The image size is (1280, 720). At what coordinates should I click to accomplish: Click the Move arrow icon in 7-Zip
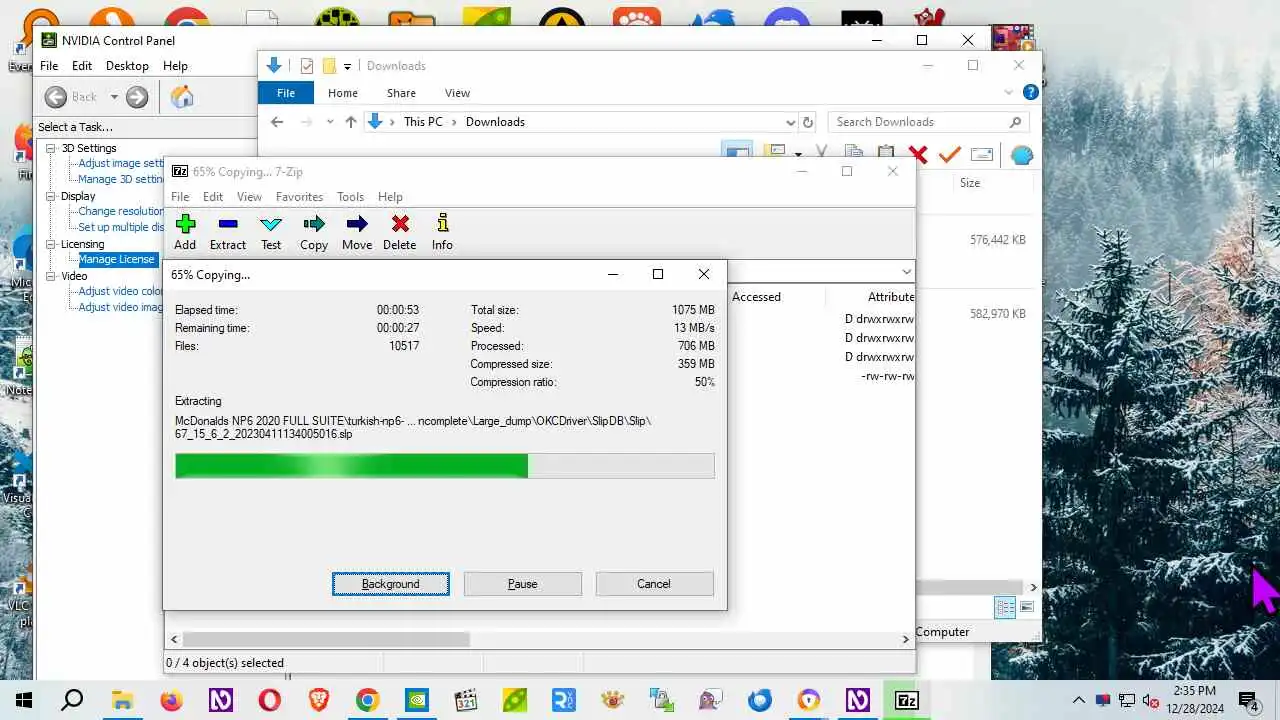357,224
